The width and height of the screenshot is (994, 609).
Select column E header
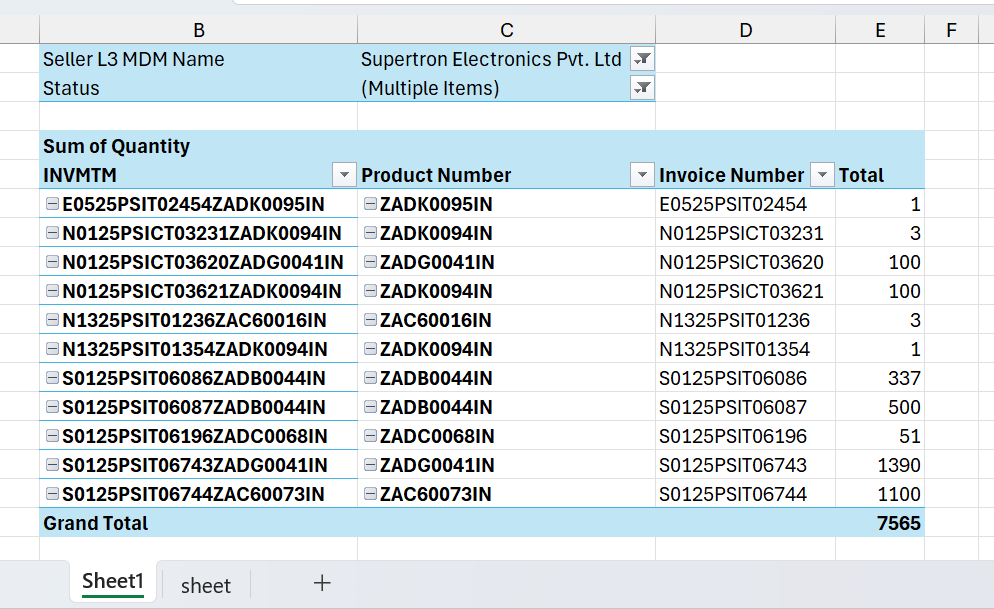(x=879, y=30)
